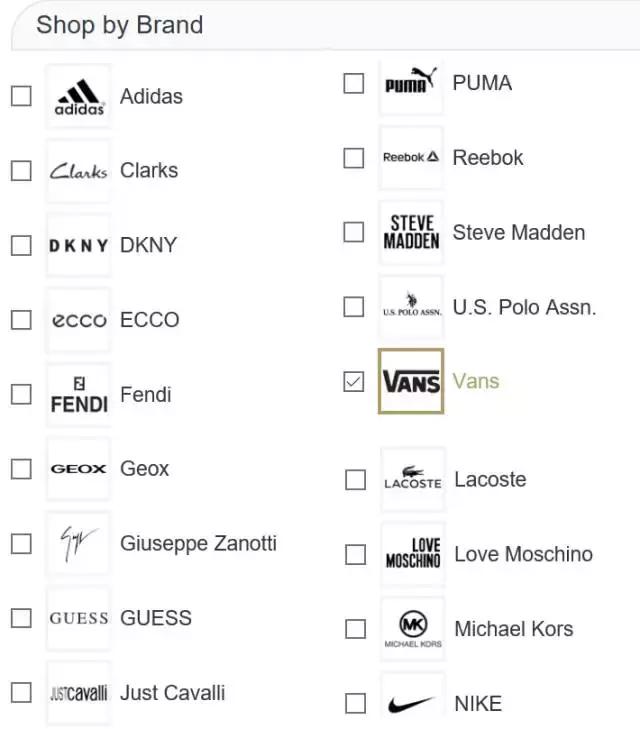The width and height of the screenshot is (640, 729).
Task: Enable the Clarks brand filter checkbox
Action: [21, 171]
